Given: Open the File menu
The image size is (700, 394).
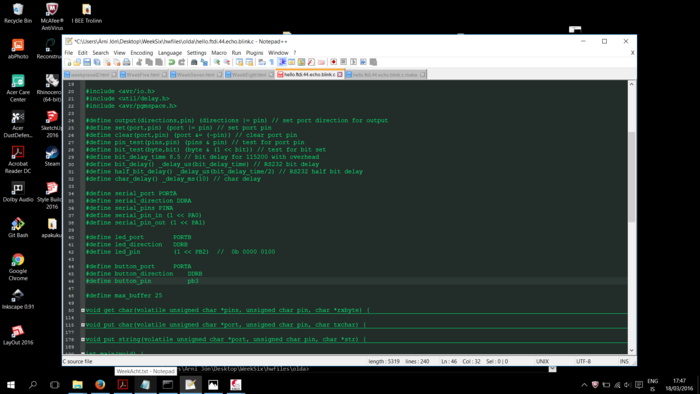Looking at the screenshot, I should click(68, 53).
